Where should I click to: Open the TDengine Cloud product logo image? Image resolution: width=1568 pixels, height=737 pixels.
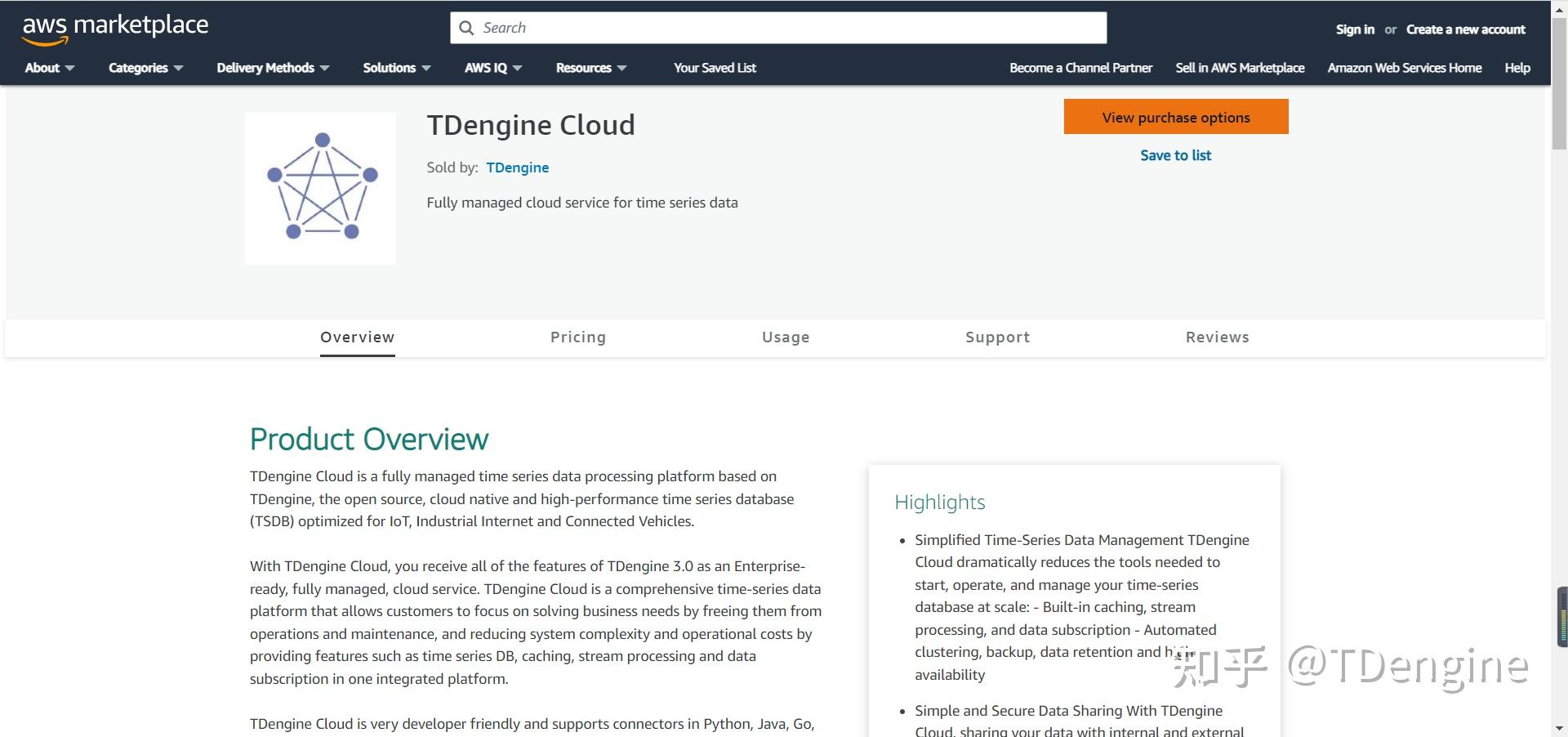(320, 188)
